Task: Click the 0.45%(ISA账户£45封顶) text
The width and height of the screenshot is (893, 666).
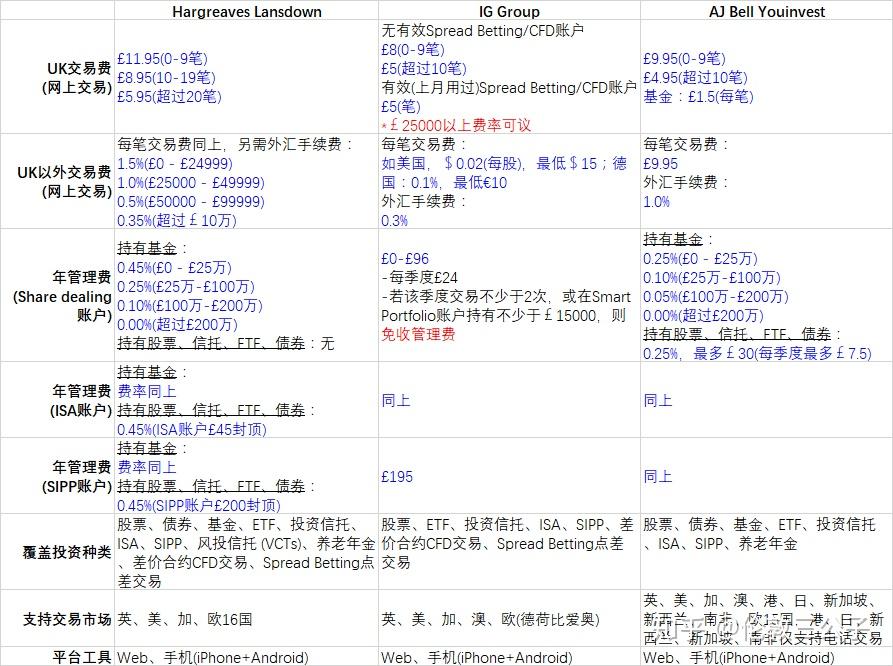Action: [192, 430]
